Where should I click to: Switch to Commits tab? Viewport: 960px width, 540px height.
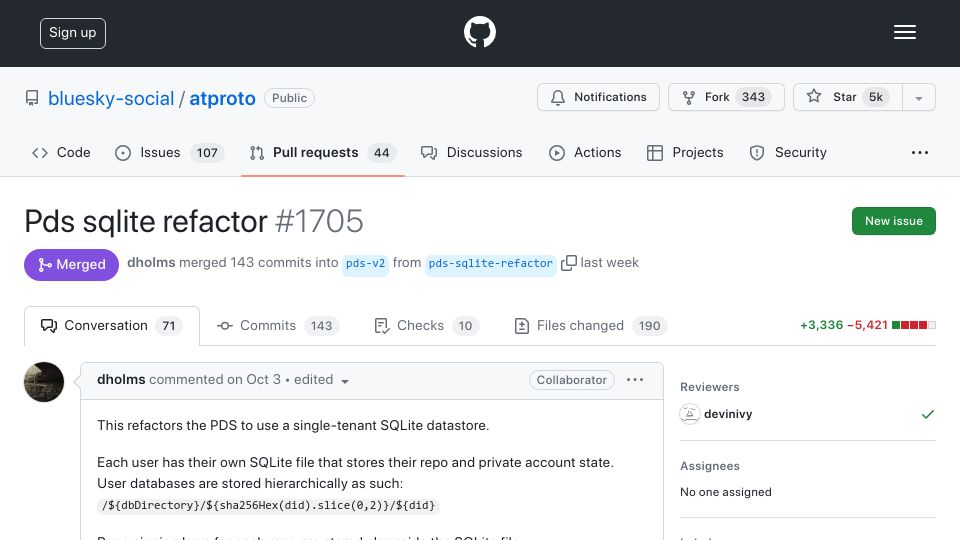pos(278,326)
